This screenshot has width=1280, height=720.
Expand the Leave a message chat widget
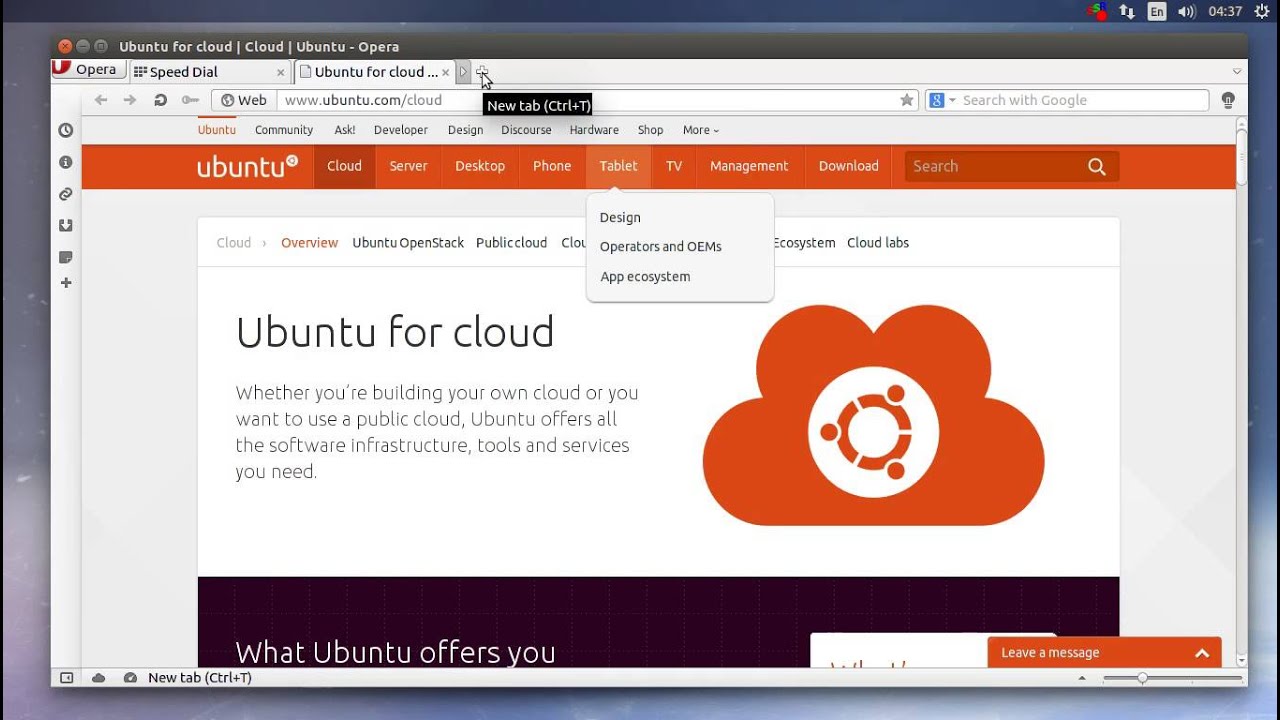tap(1104, 652)
